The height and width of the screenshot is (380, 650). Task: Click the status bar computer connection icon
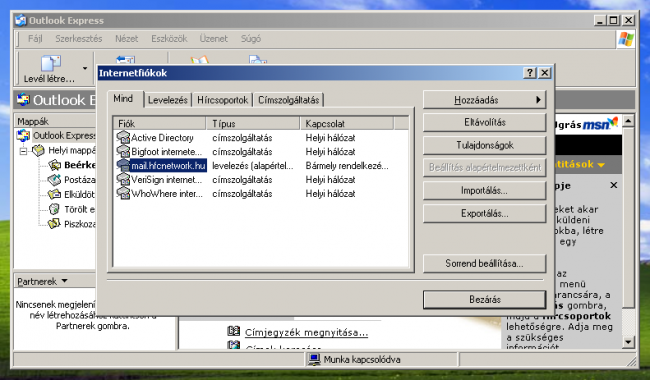(x=314, y=359)
